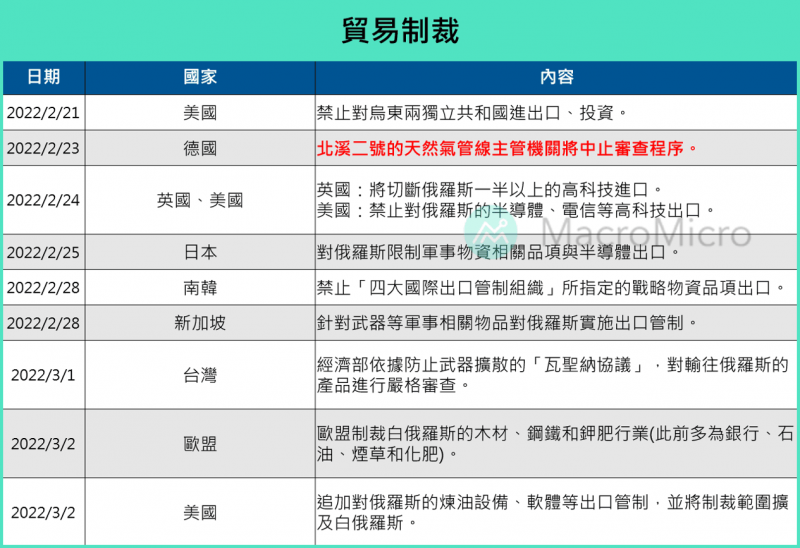This screenshot has width=800, height=548.
Task: Click the line 美國：禁止對俄羅斯的半導體、電信等高科技出口
Action: (x=515, y=210)
